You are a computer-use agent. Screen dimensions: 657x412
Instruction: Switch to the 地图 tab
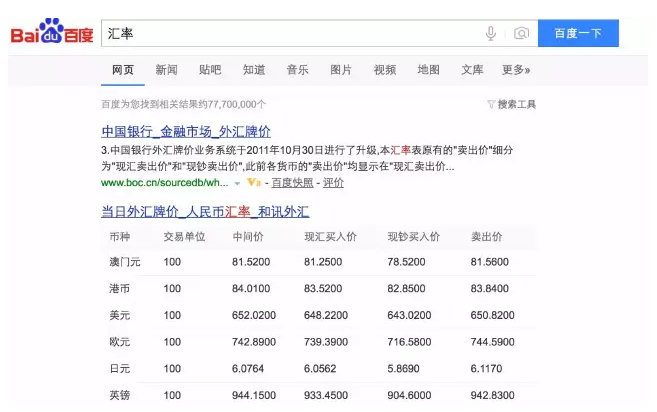click(x=429, y=70)
